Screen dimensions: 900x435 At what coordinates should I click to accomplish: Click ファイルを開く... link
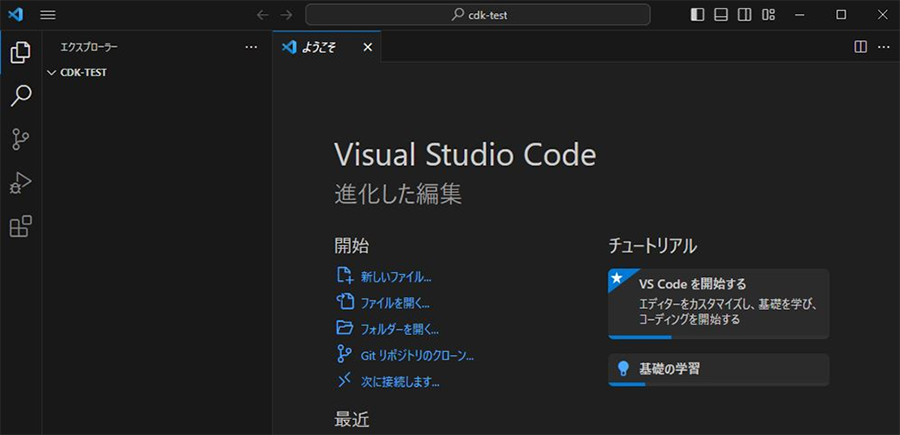click(395, 304)
